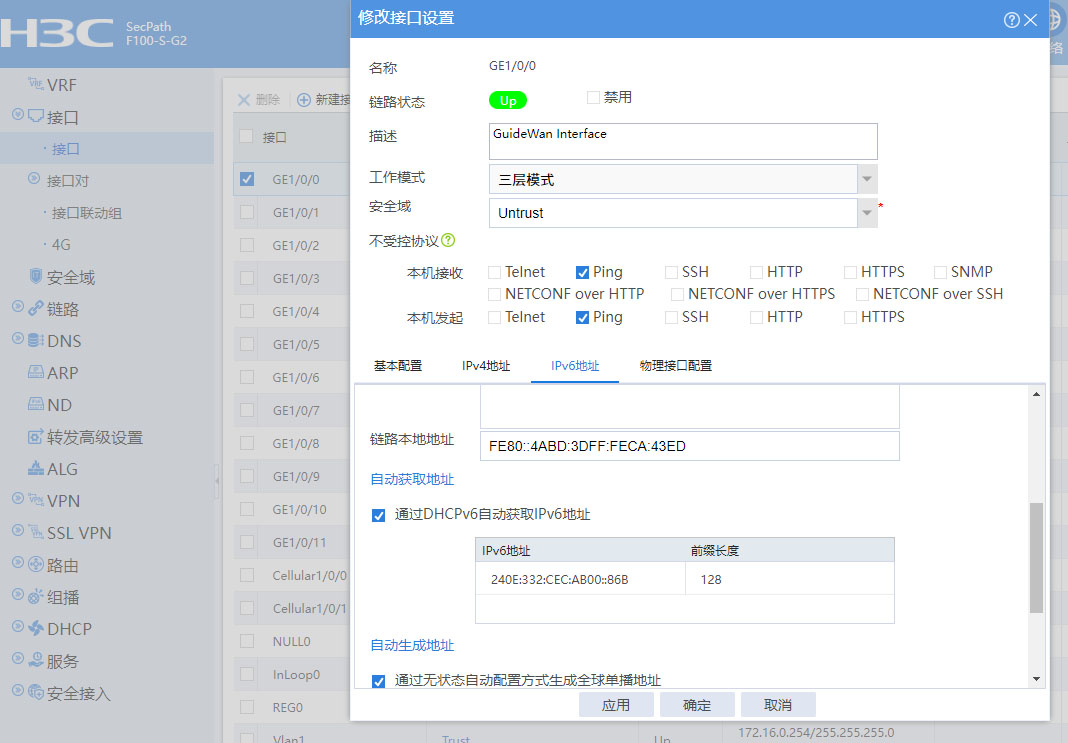Click the SSL VPN icon
Viewport: 1068px width, 743px height.
[x=35, y=532]
